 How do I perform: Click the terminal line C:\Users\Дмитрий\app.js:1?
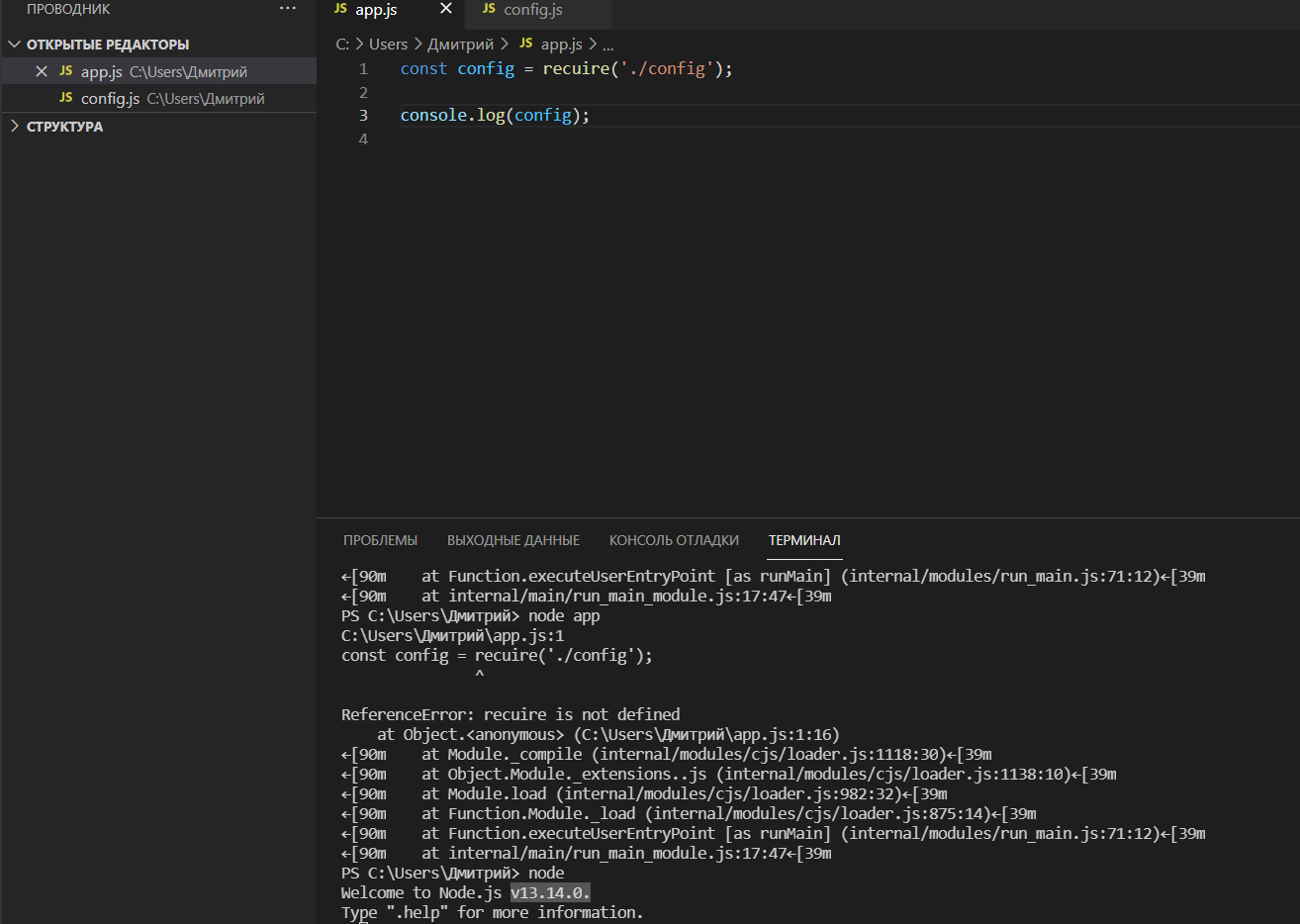click(x=452, y=635)
